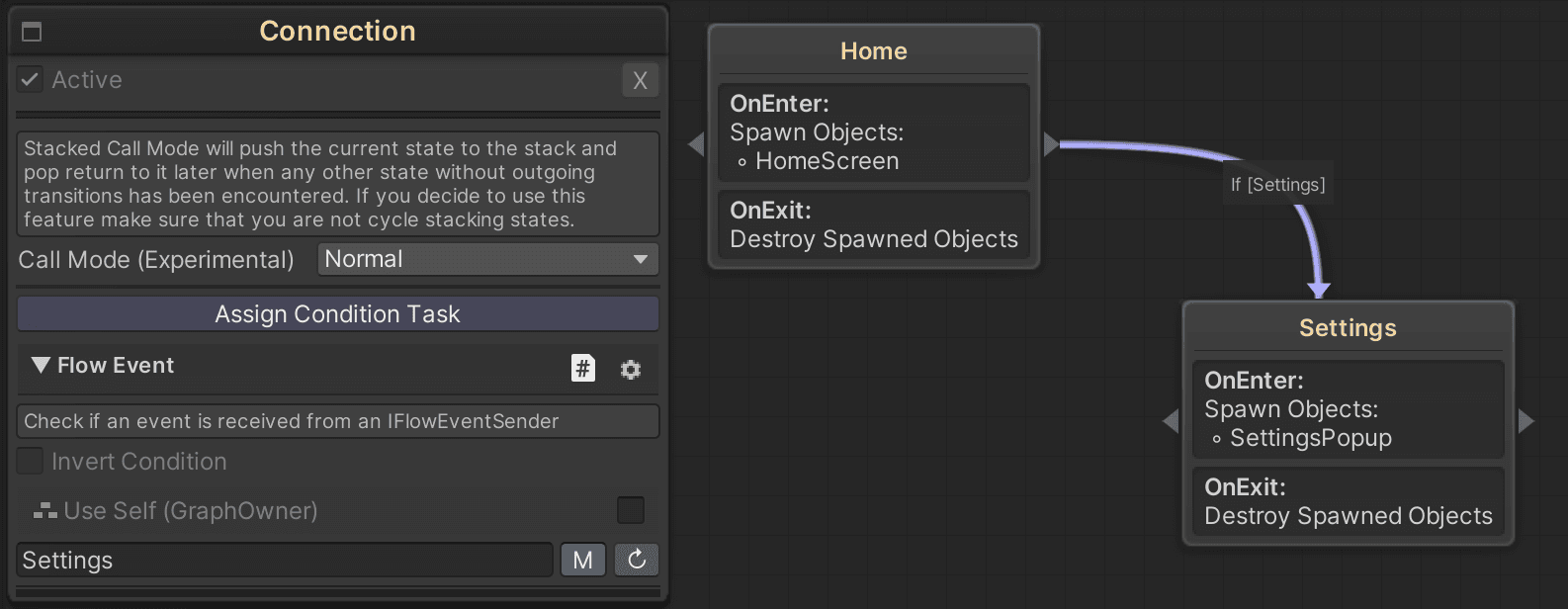Click the panel window icon beside Connection title
The height and width of the screenshot is (609, 1568).
[x=32, y=32]
